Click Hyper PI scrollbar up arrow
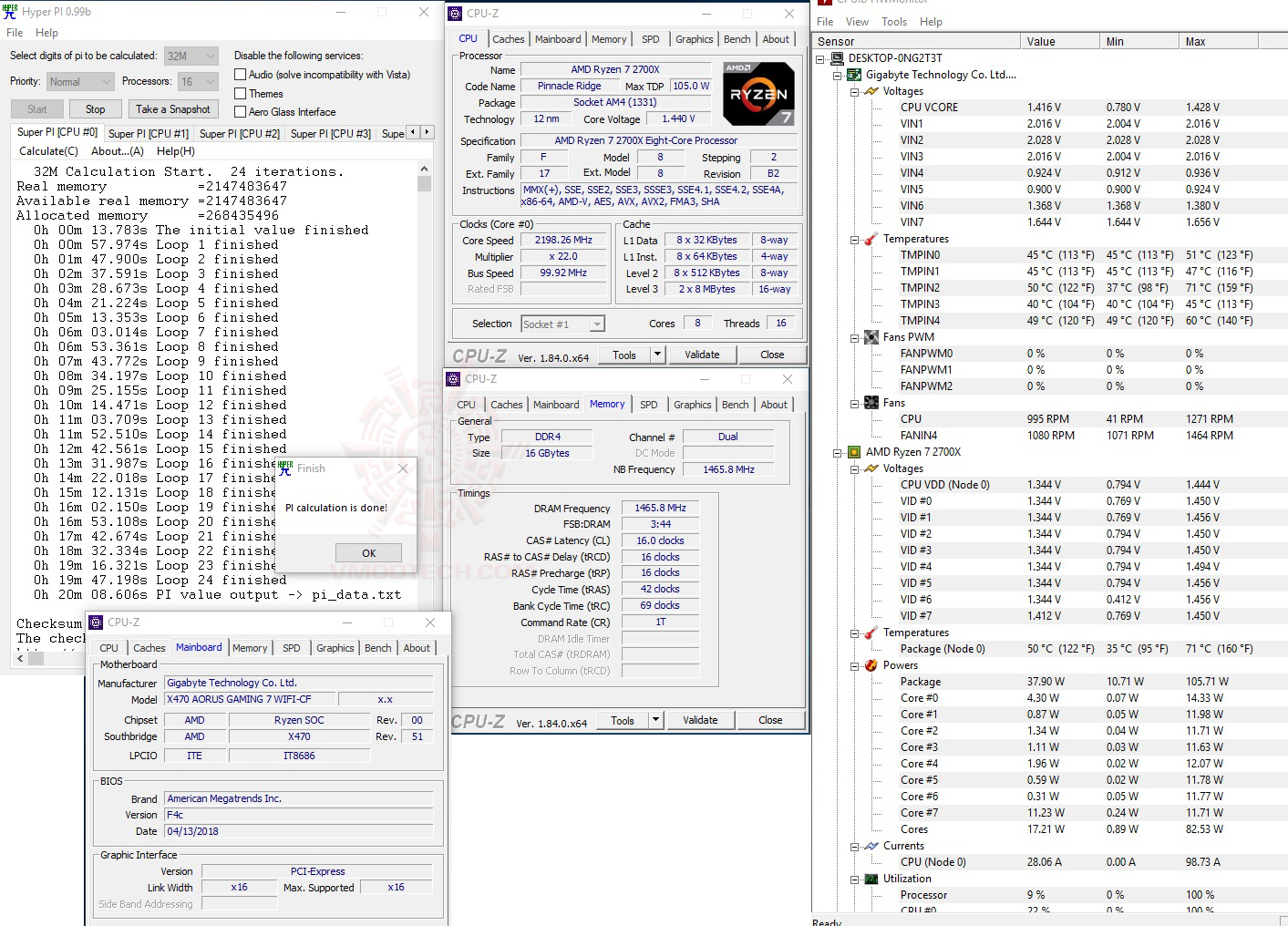 424,169
